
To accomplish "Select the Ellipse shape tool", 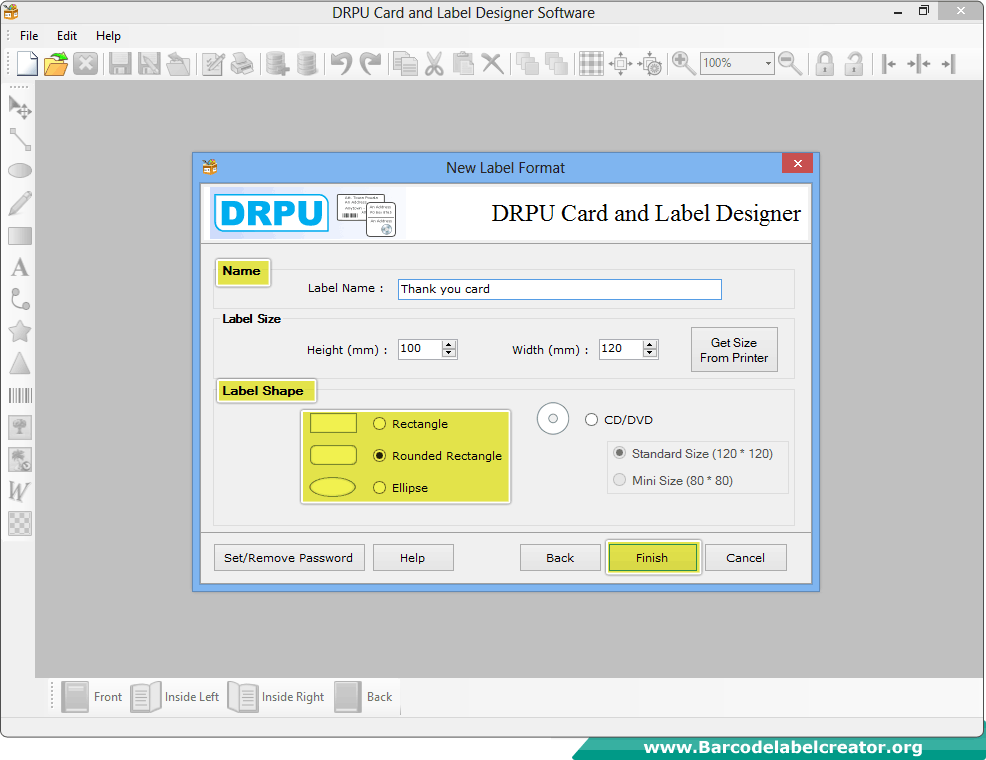I will pos(20,170).
